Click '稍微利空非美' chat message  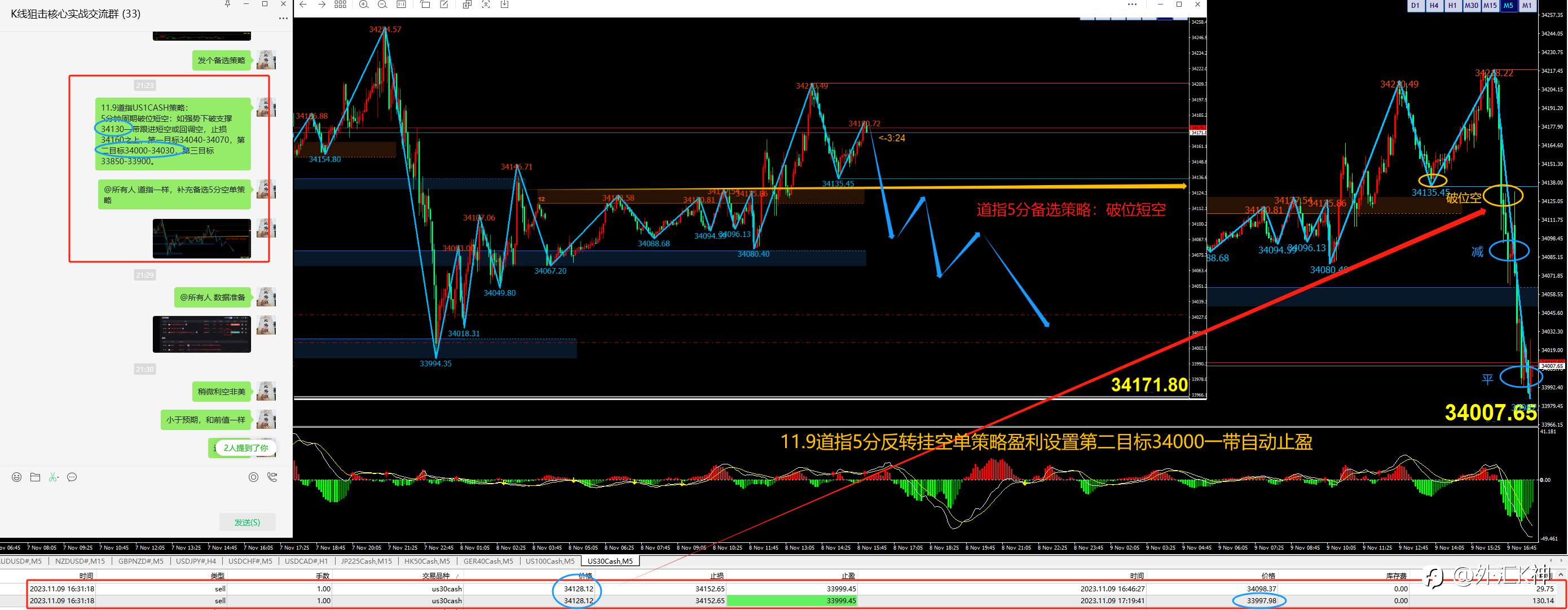coord(222,392)
